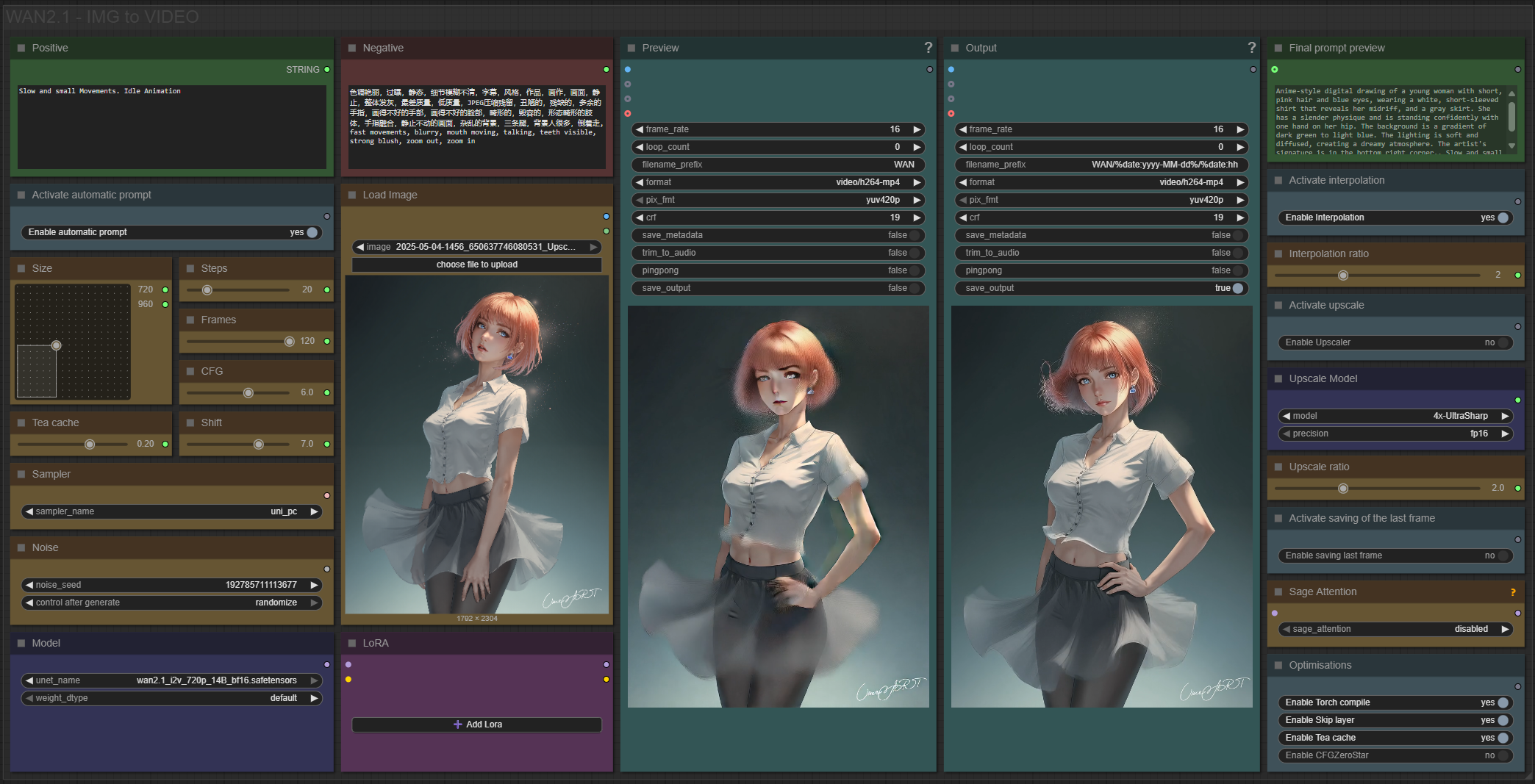Viewport: 1535px width, 784px height.
Task: Click the Preview node help question mark
Action: pyautogui.click(x=928, y=48)
